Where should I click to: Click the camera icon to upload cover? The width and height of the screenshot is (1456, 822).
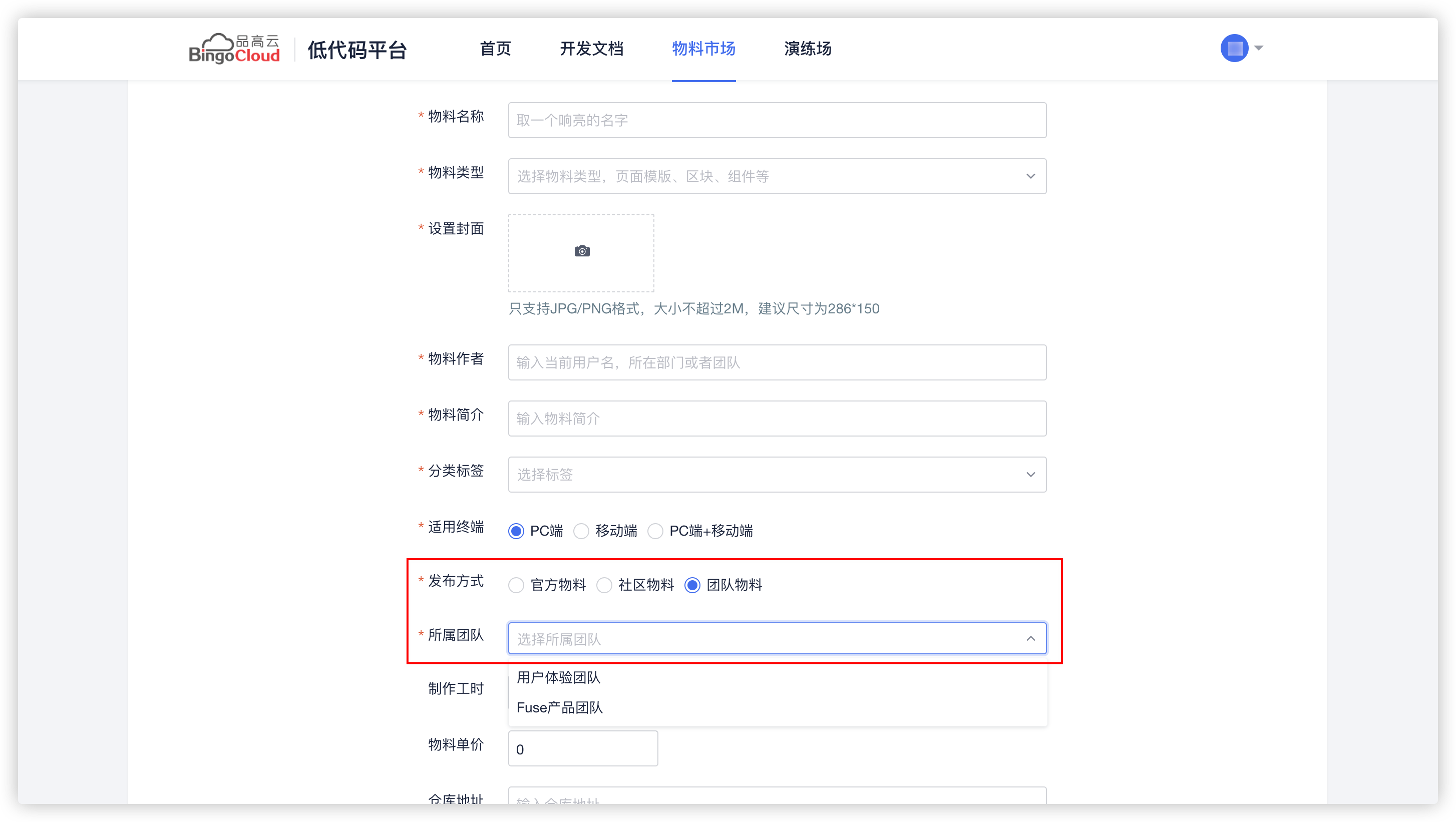[582, 251]
